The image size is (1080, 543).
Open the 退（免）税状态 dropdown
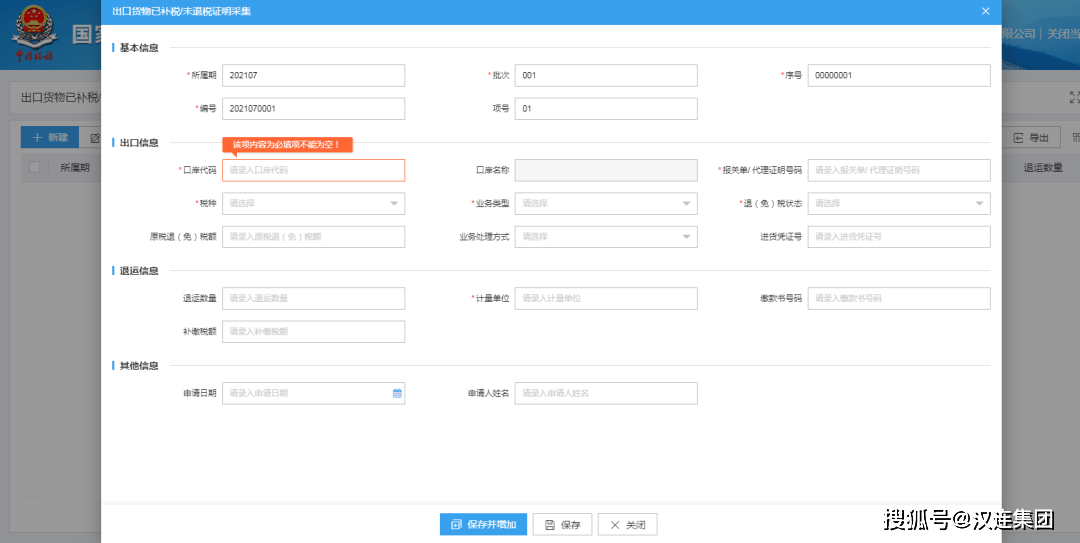coord(899,203)
